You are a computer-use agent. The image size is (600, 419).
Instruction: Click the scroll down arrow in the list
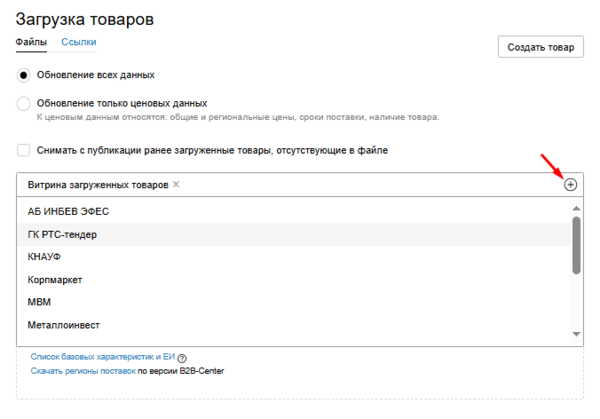[576, 334]
